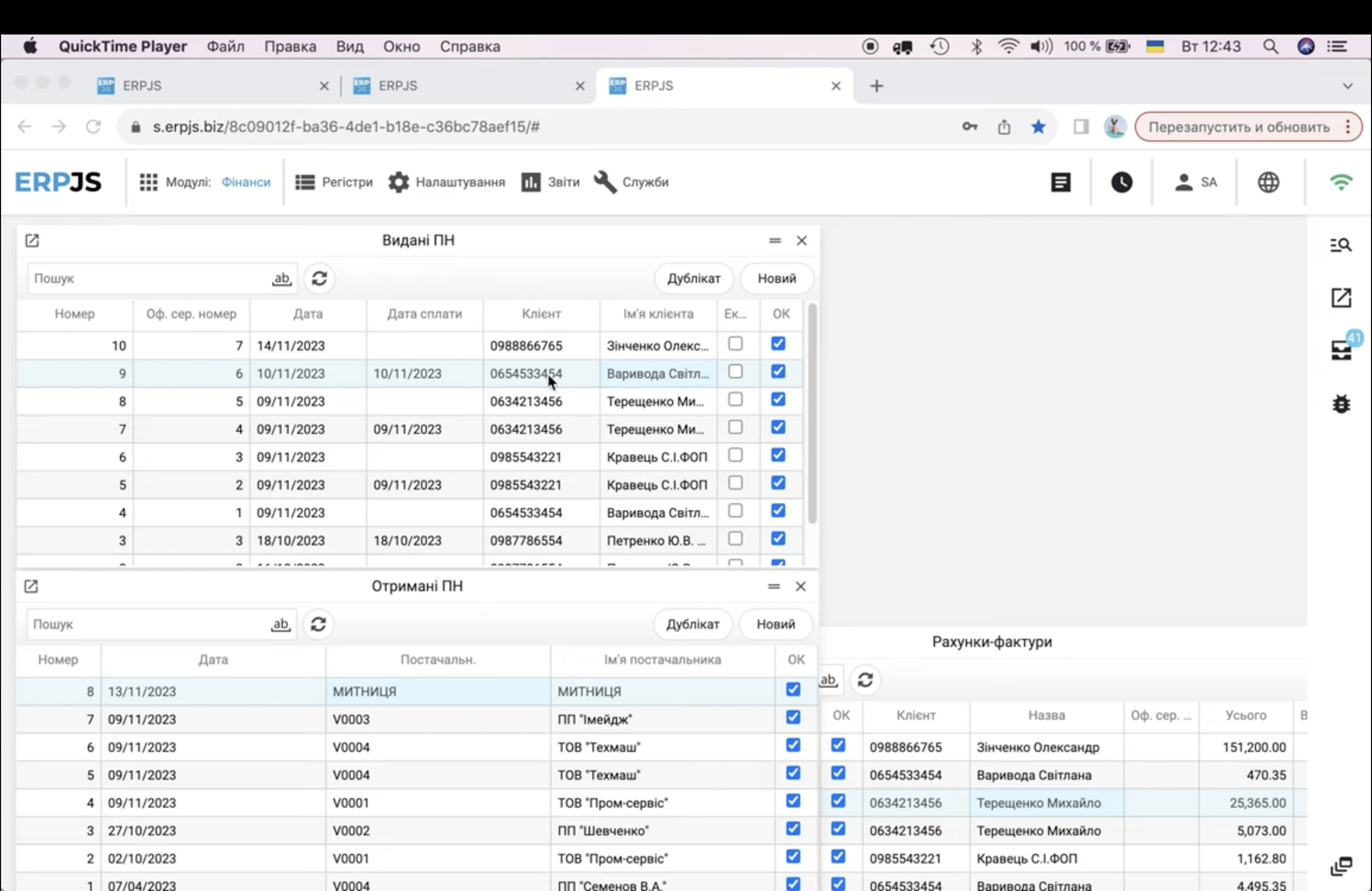
Task: Click the open-in-new icon in right sidebar
Action: coord(1341,297)
